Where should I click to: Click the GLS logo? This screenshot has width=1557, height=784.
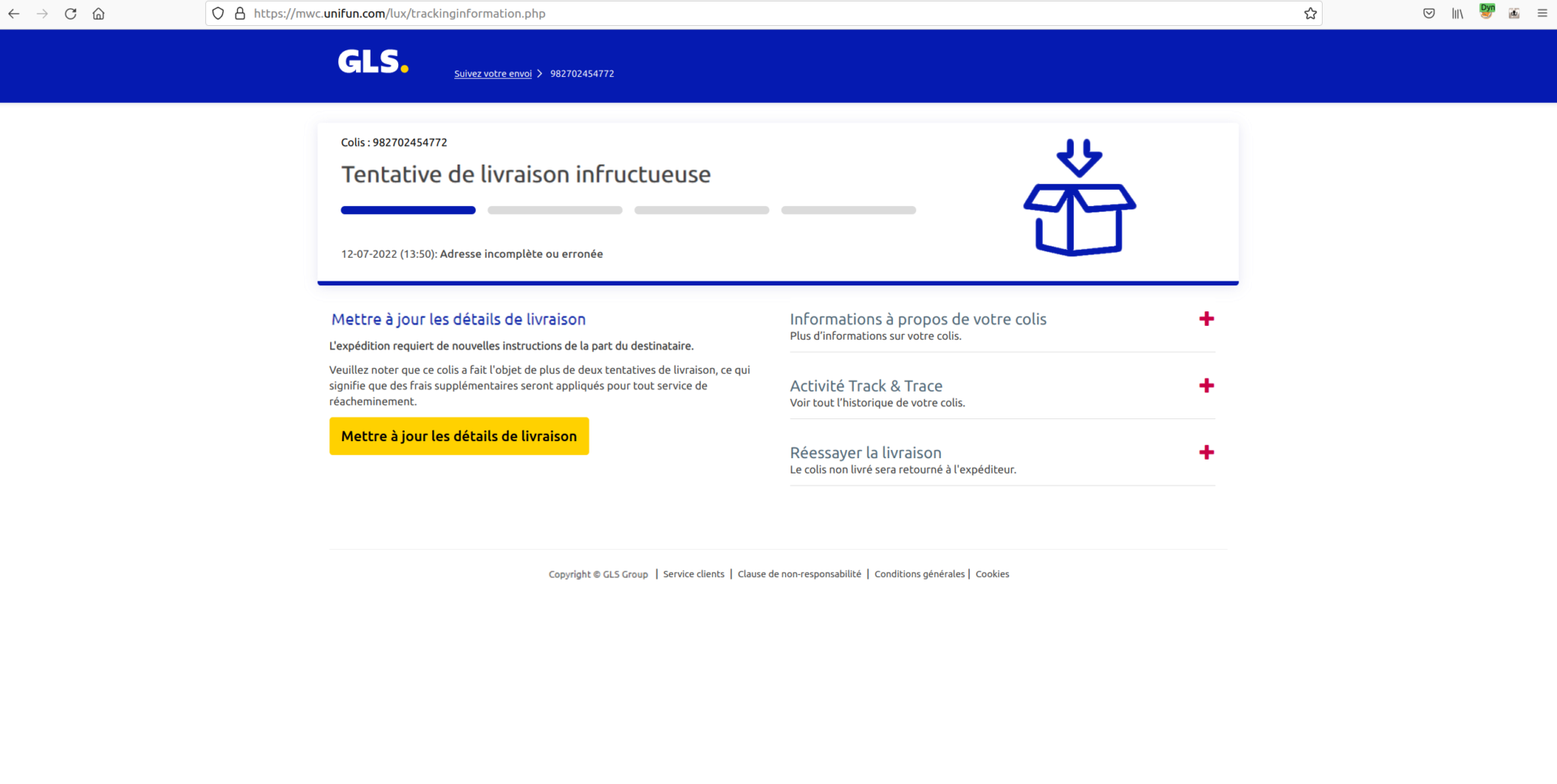click(x=373, y=62)
